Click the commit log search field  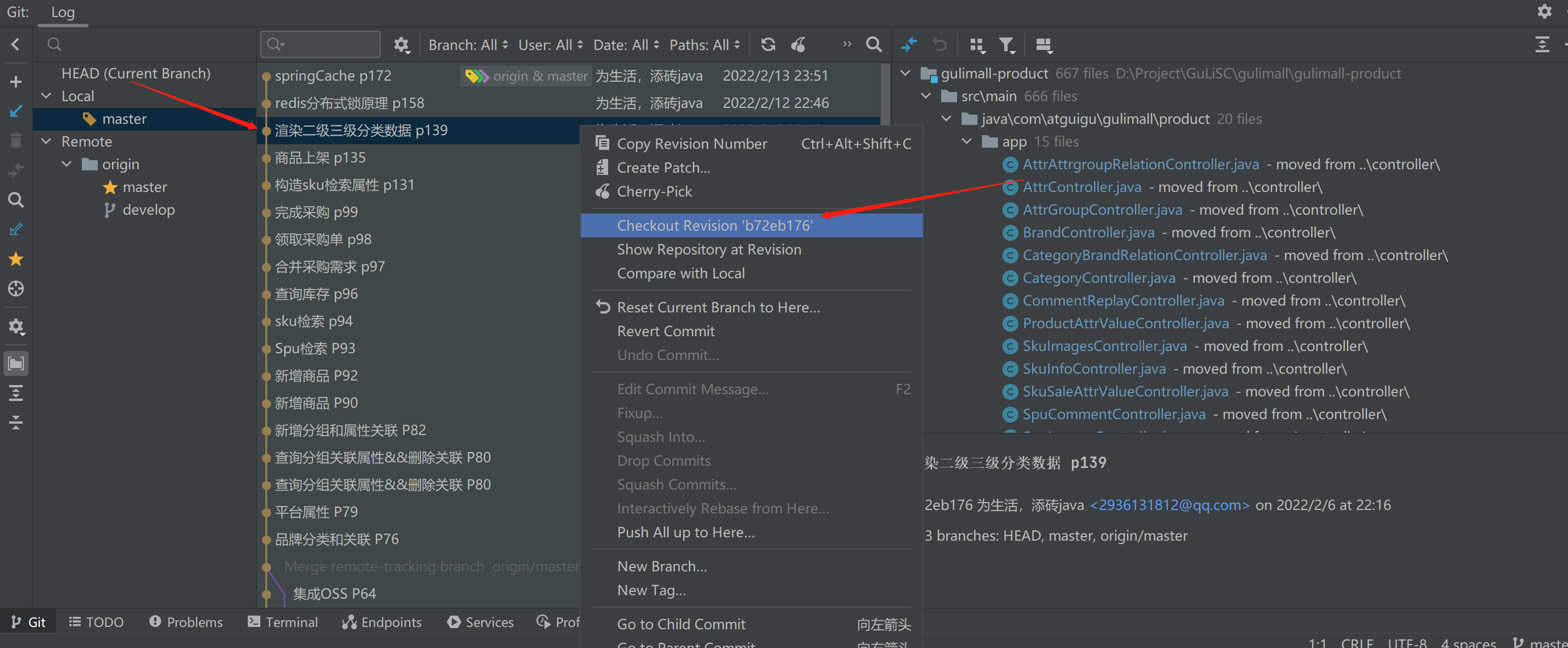coord(321,44)
